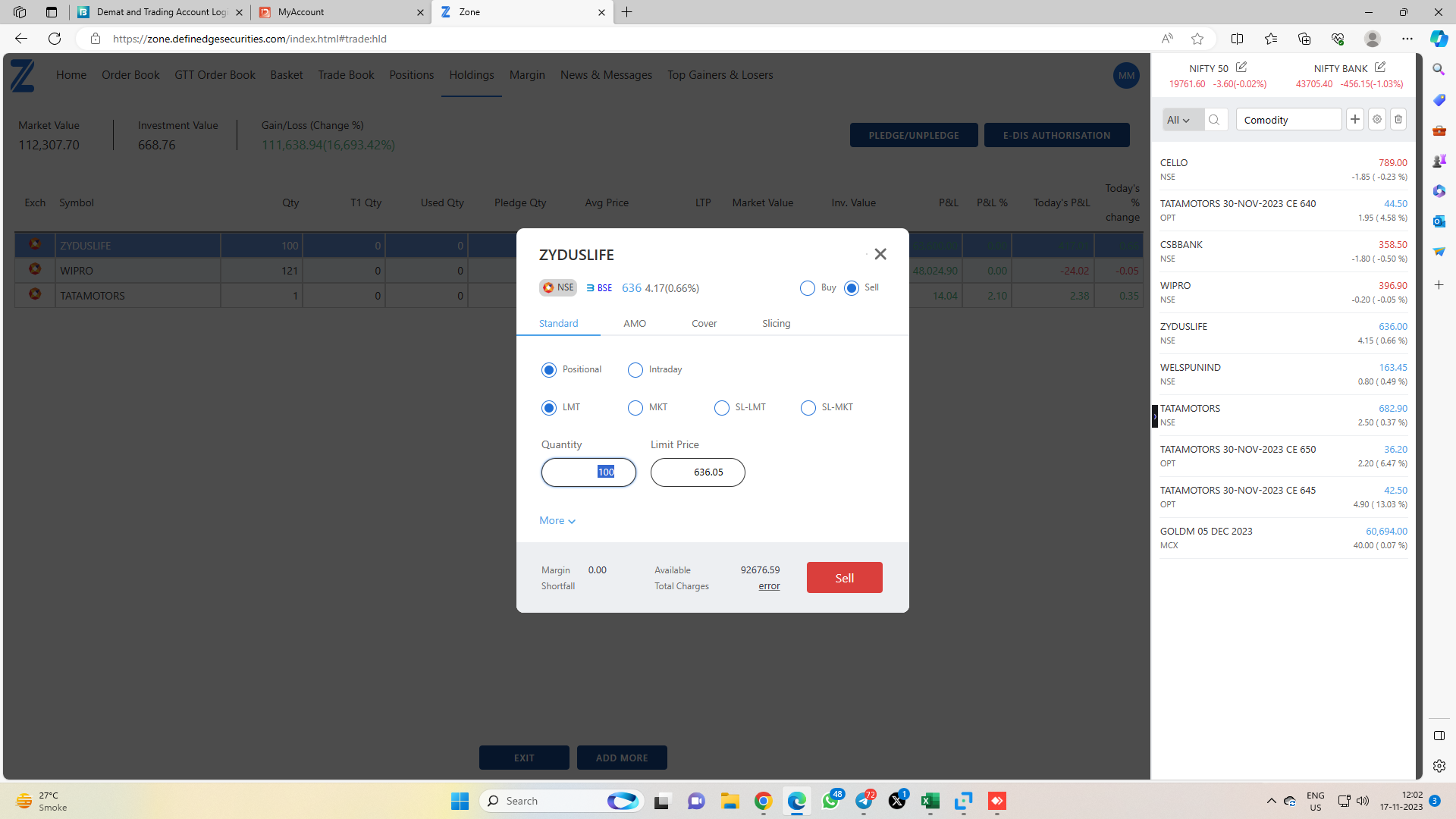Viewport: 1456px width, 819px height.
Task: Click the Zone logo in the top left
Action: pyautogui.click(x=22, y=76)
